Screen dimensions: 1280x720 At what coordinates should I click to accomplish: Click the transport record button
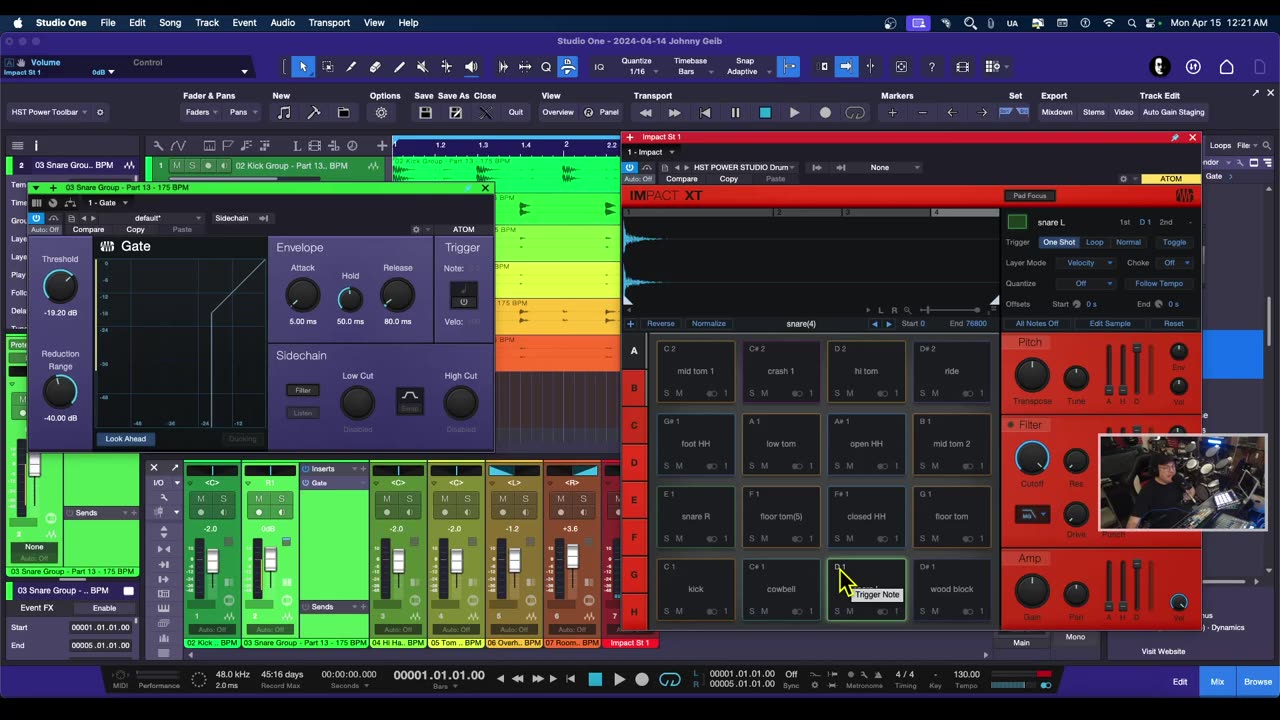(x=825, y=112)
